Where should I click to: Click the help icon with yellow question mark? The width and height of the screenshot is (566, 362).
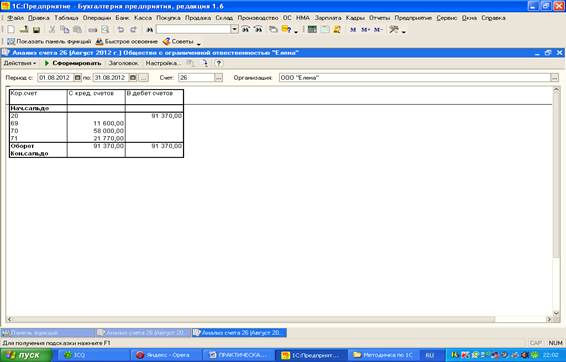(287, 30)
